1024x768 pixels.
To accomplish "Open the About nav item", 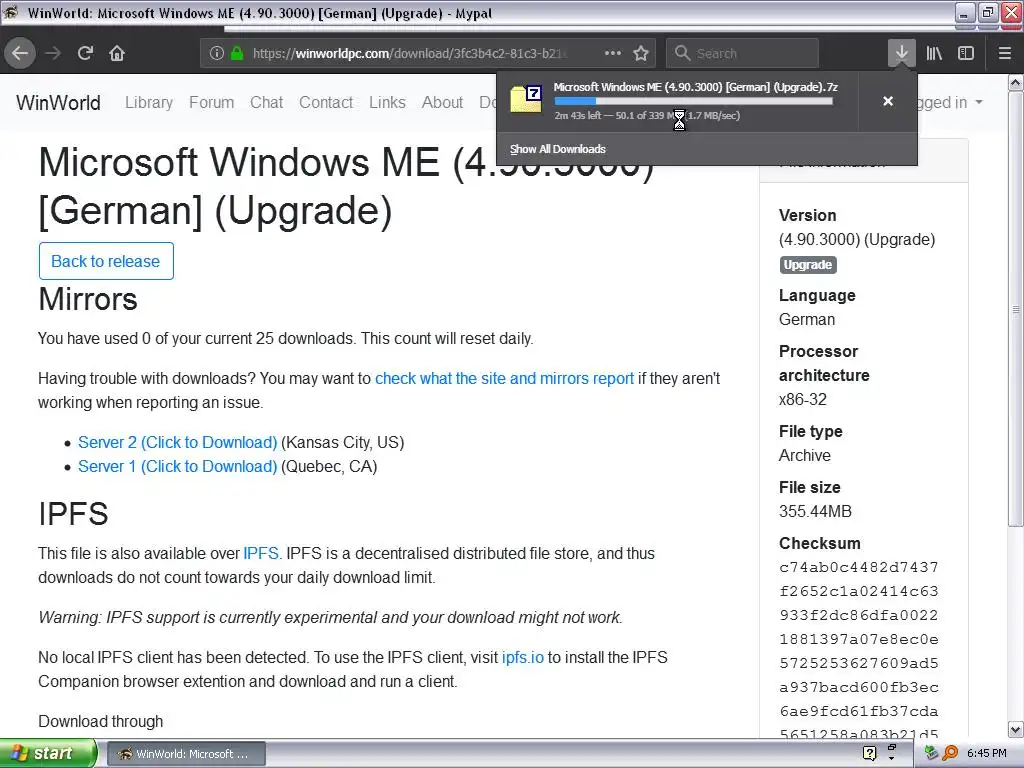I will pos(442,103).
